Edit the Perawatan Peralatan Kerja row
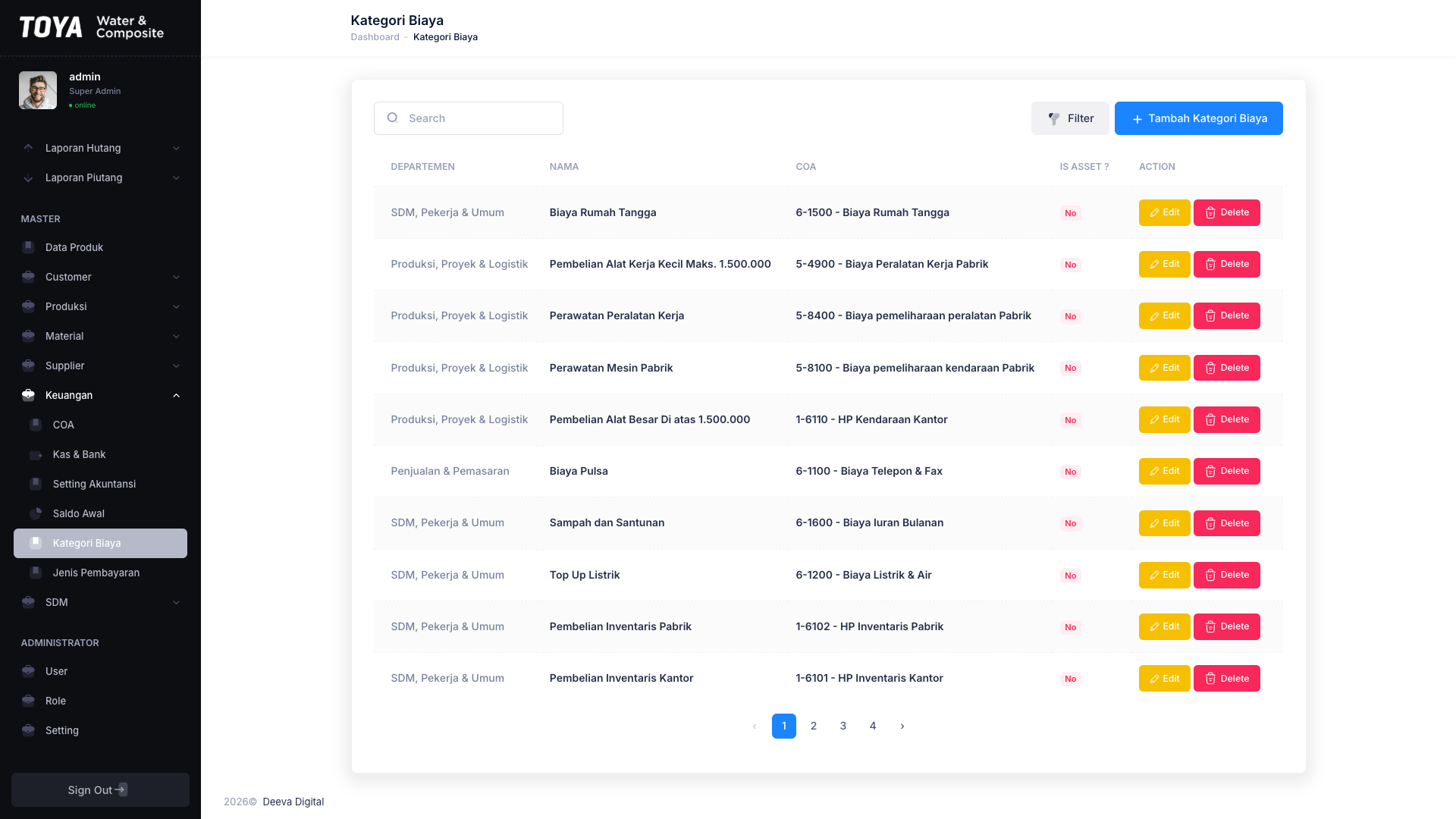Image resolution: width=1456 pixels, height=819 pixels. coord(1164,315)
